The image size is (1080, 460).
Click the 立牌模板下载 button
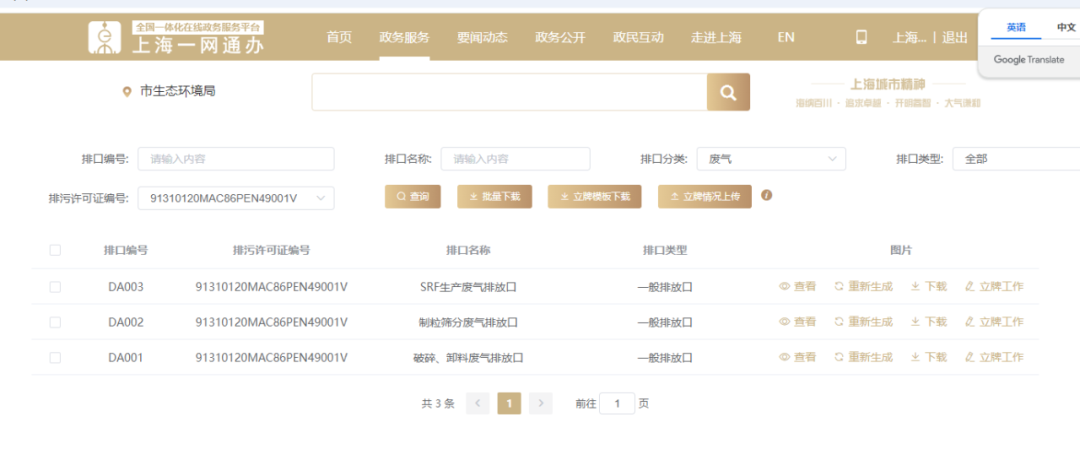point(595,196)
